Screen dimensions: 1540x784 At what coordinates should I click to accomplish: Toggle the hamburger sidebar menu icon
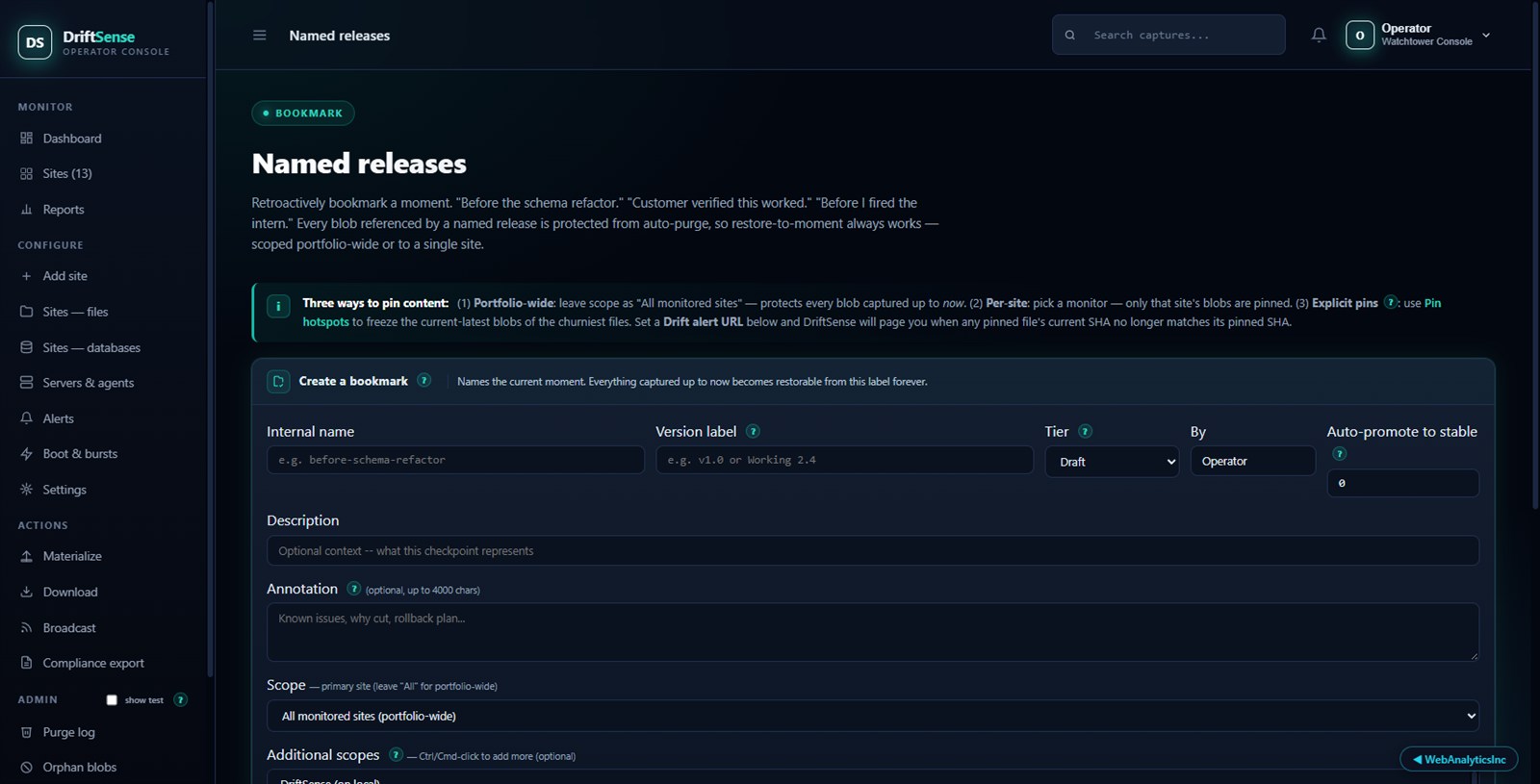[x=259, y=36]
